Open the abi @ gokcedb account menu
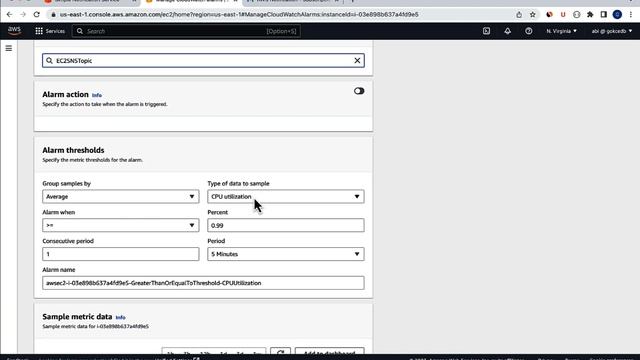 point(612,31)
